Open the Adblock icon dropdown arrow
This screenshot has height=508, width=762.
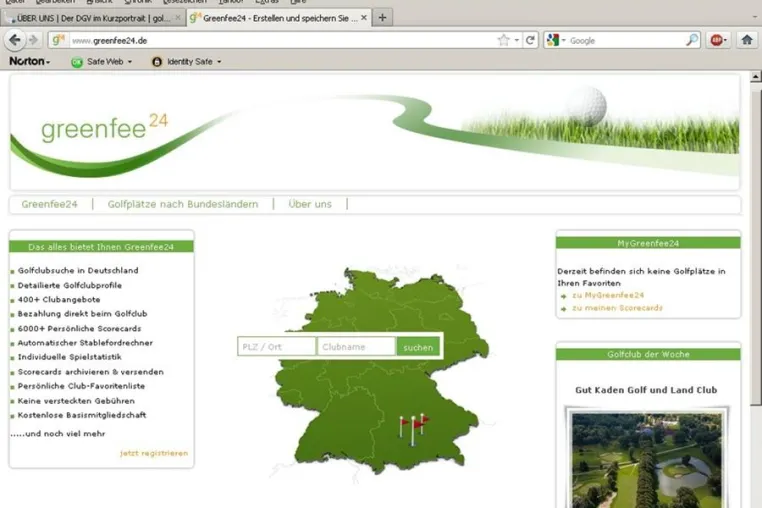pos(725,40)
